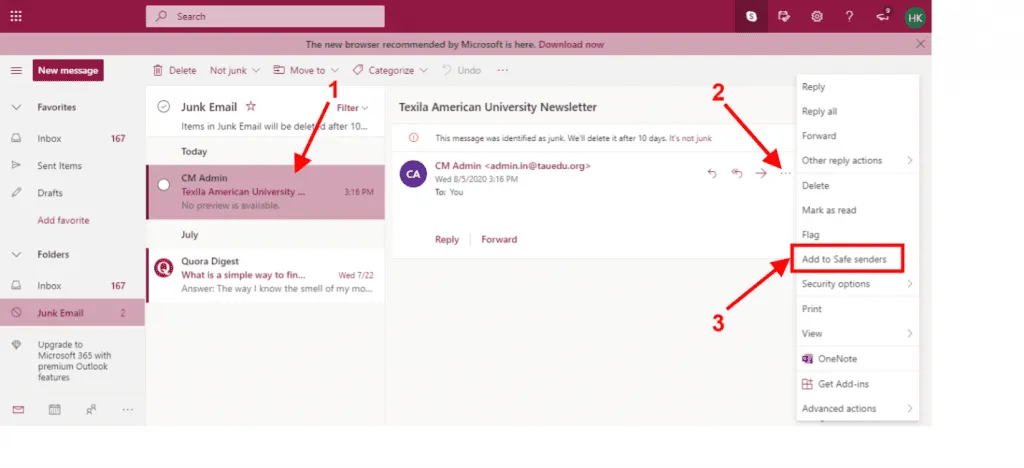The image size is (1024, 468).
Task: Click the Forward link below the message
Action: pos(499,240)
